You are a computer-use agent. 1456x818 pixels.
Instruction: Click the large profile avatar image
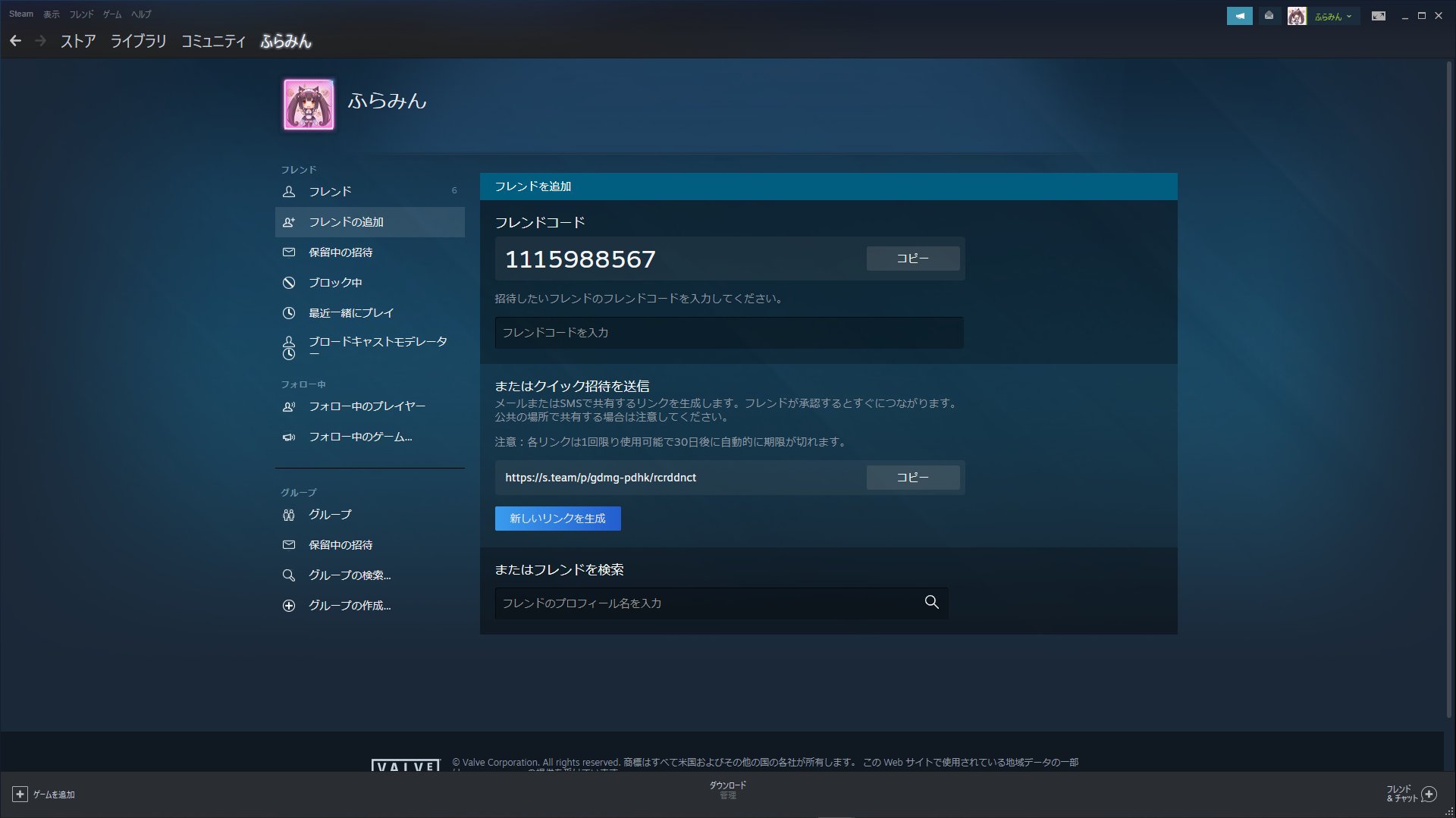click(x=309, y=105)
